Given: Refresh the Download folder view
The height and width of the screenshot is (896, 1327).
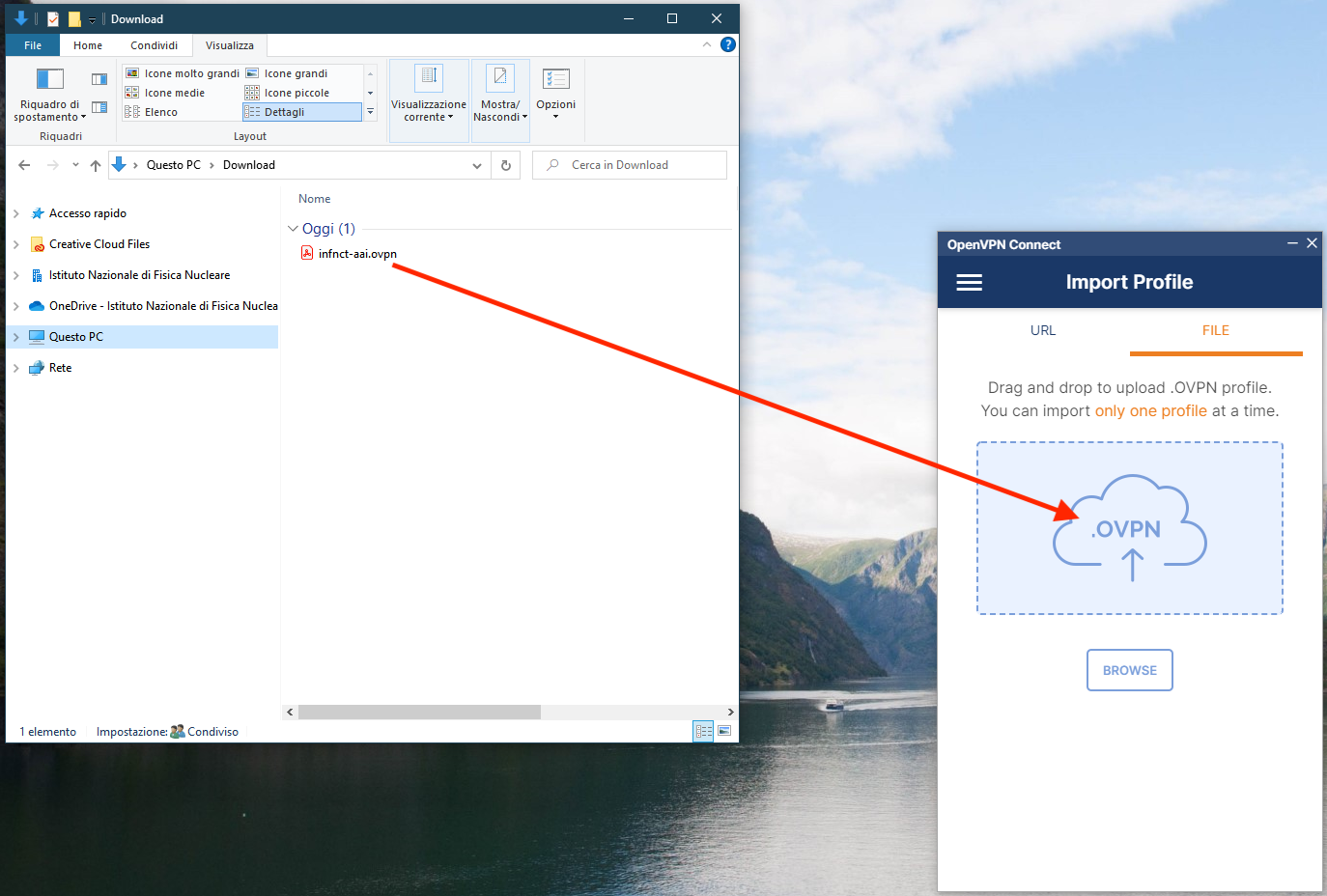Looking at the screenshot, I should click(x=506, y=165).
